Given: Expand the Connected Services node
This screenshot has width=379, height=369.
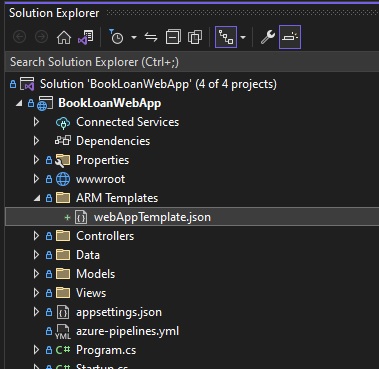Looking at the screenshot, I should (x=37, y=122).
